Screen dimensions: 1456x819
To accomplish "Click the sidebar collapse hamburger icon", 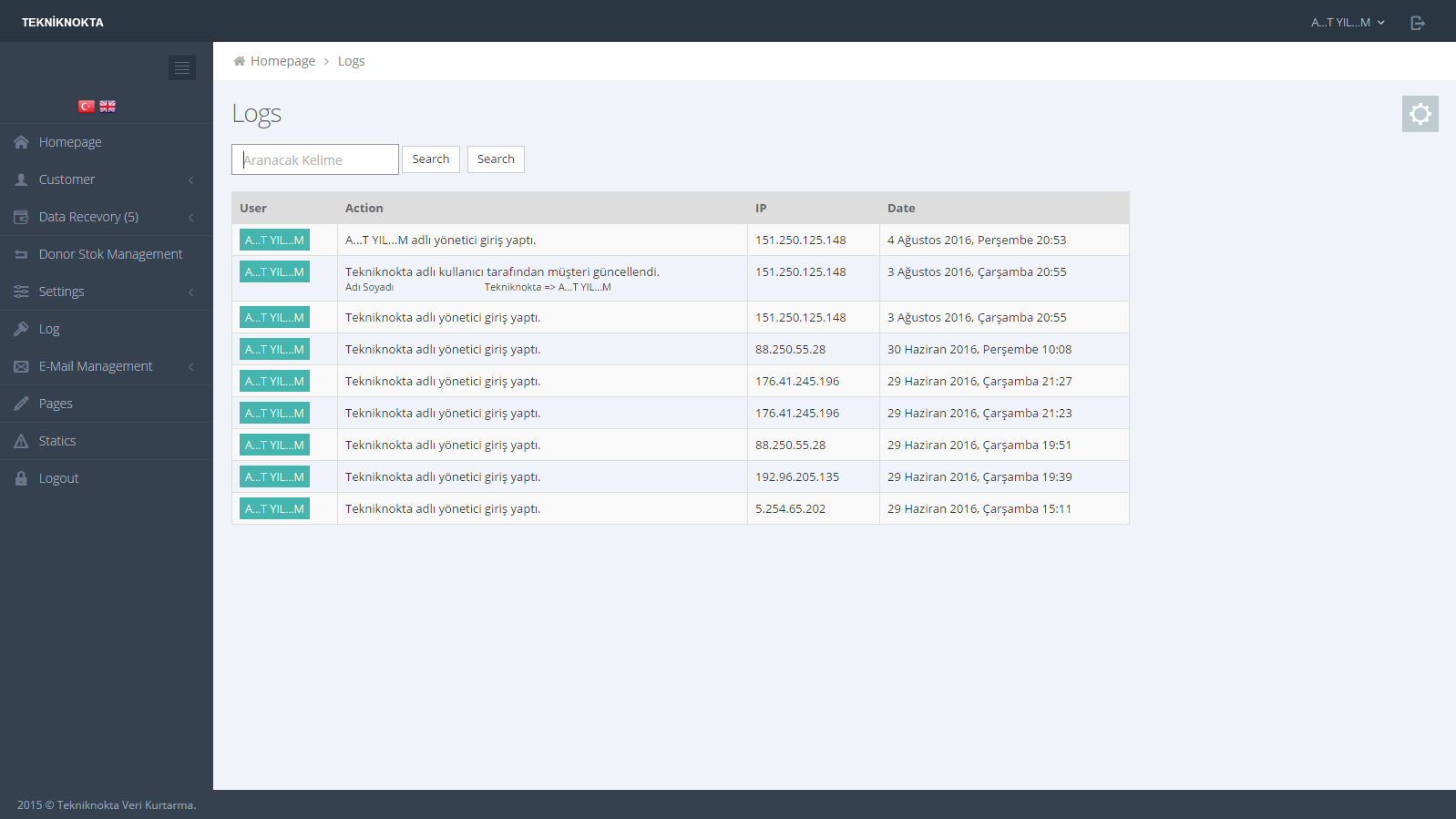I will pyautogui.click(x=182, y=68).
